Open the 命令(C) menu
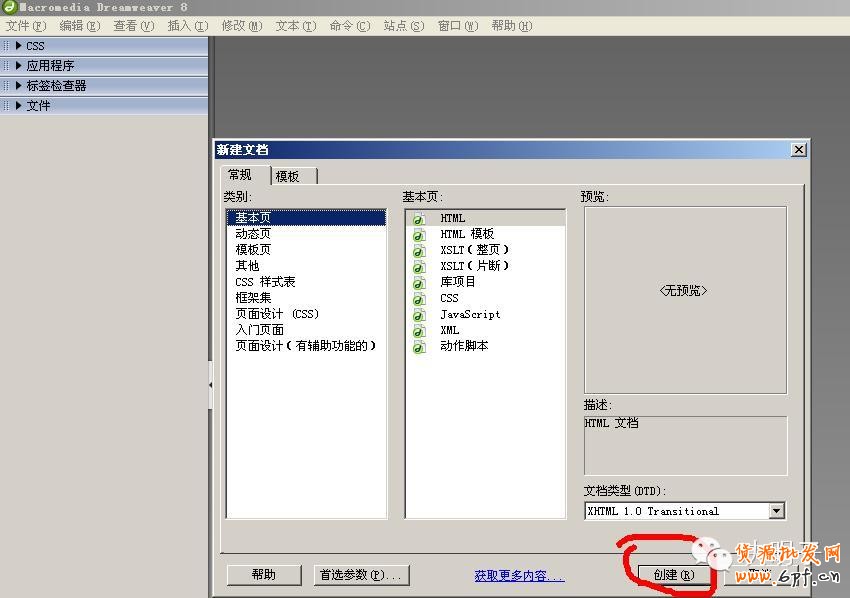Viewport: 850px width, 598px height. coord(350,25)
